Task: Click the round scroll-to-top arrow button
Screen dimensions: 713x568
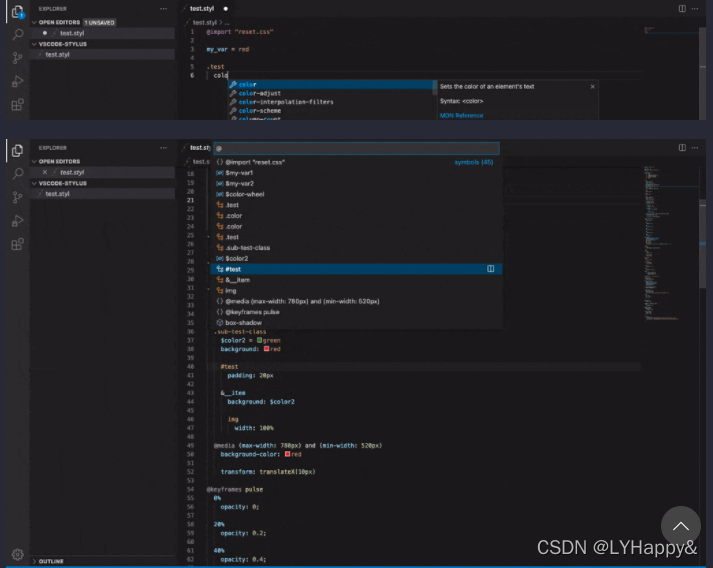Action: coord(681,526)
